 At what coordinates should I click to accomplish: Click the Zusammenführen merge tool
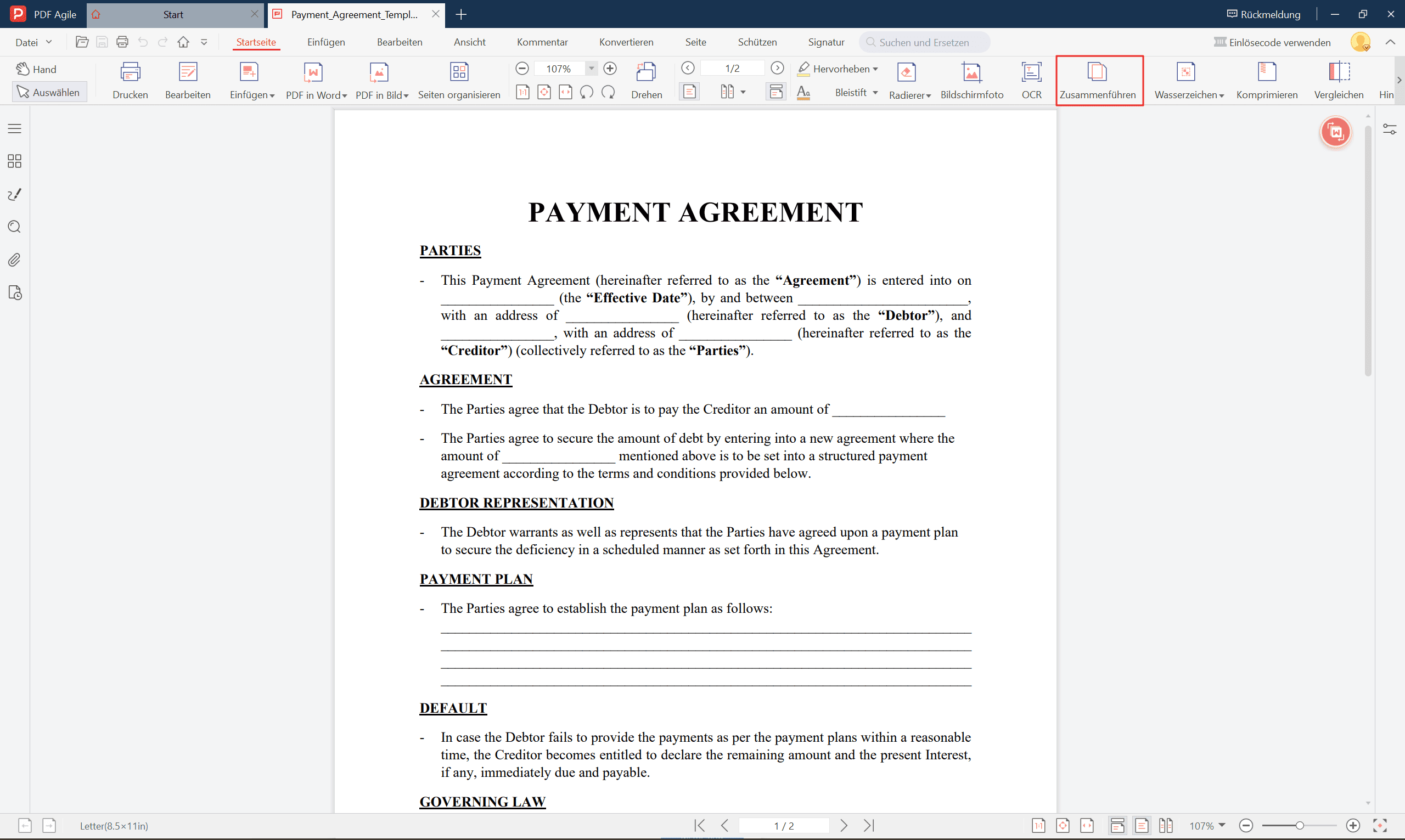click(1098, 80)
